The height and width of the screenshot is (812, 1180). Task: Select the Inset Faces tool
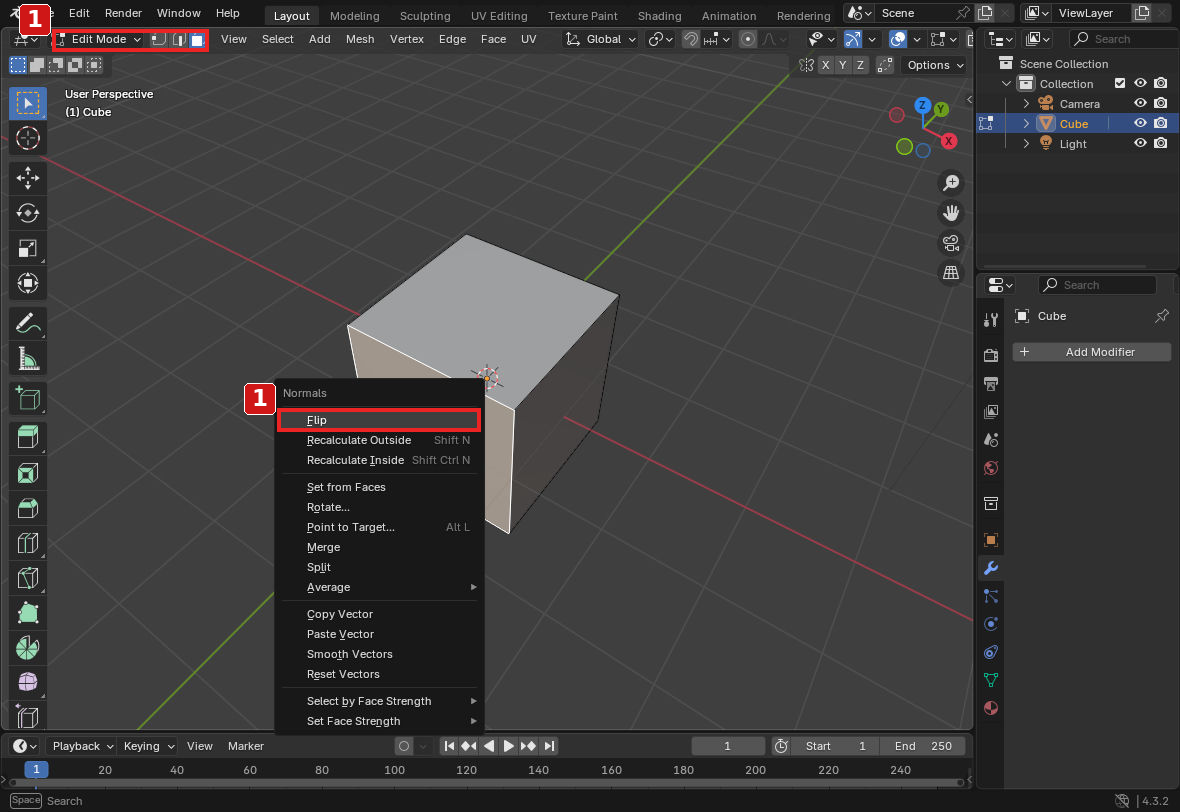(28, 473)
